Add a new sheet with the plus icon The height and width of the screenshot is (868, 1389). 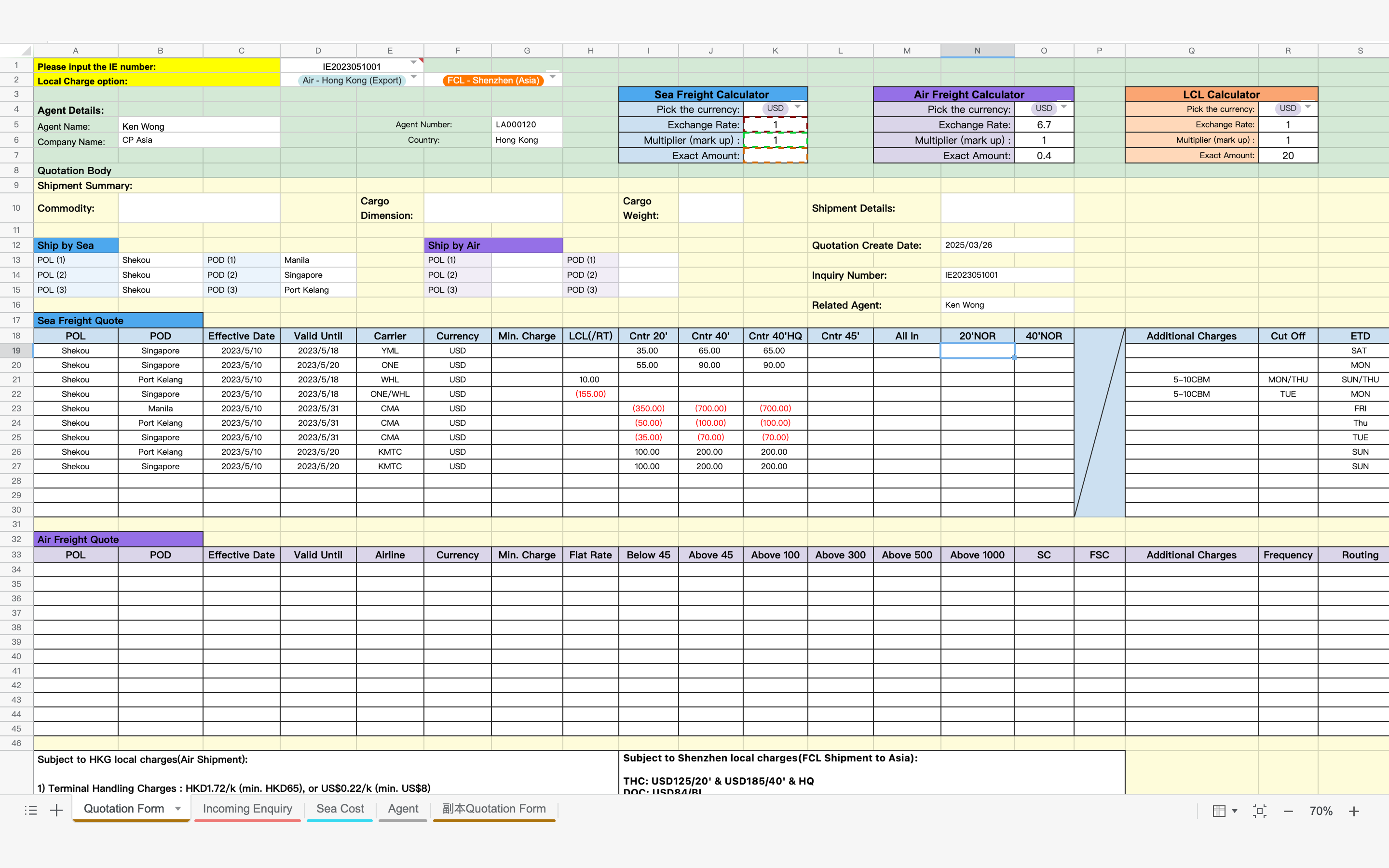56,810
